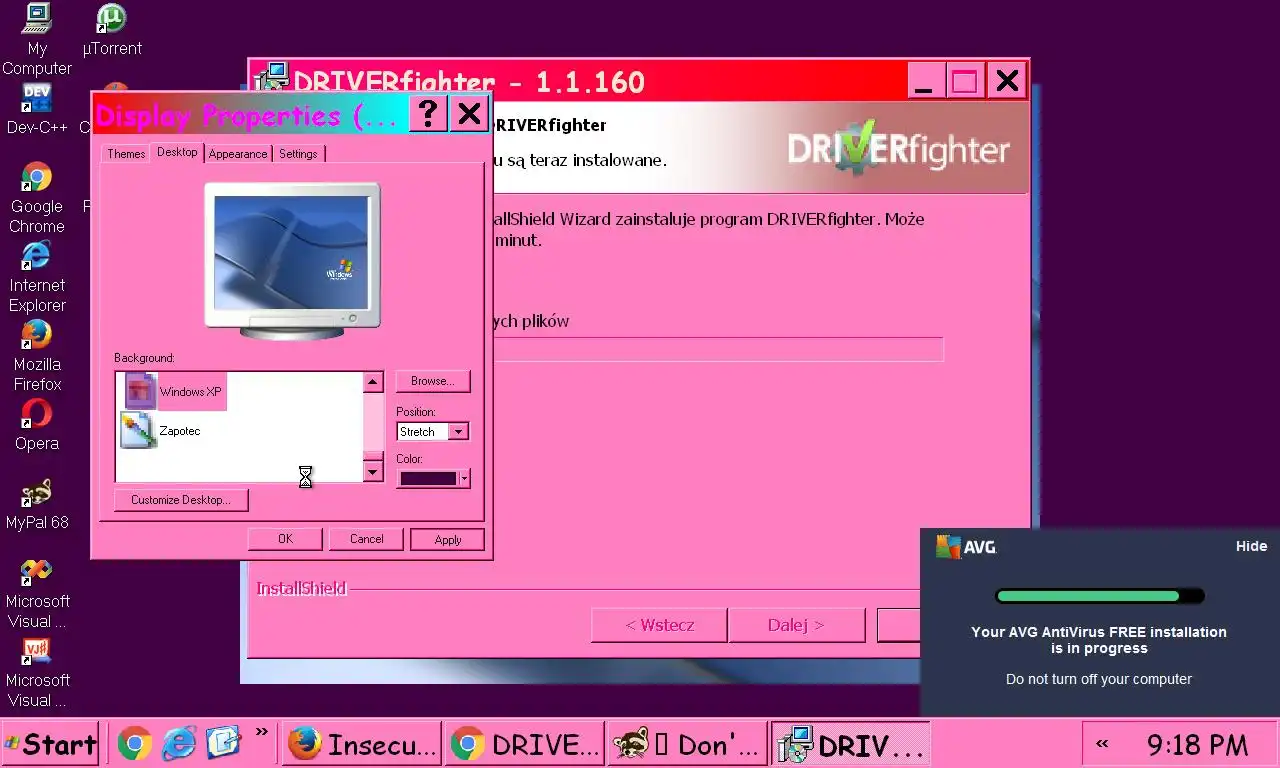The image size is (1280, 768).
Task: Switch to the Don'... taskbar item
Action: tap(688, 744)
